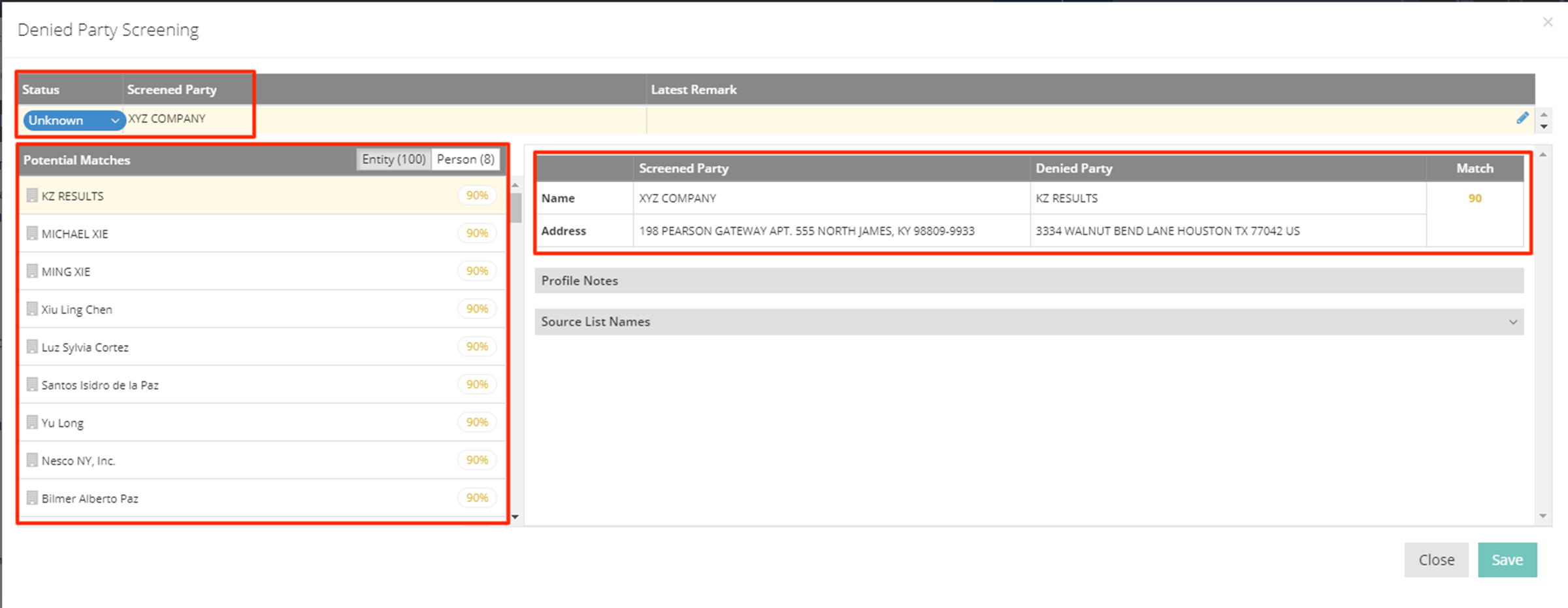
Task: Click the Potential Matches list scrollbar thumb
Action: [x=516, y=209]
